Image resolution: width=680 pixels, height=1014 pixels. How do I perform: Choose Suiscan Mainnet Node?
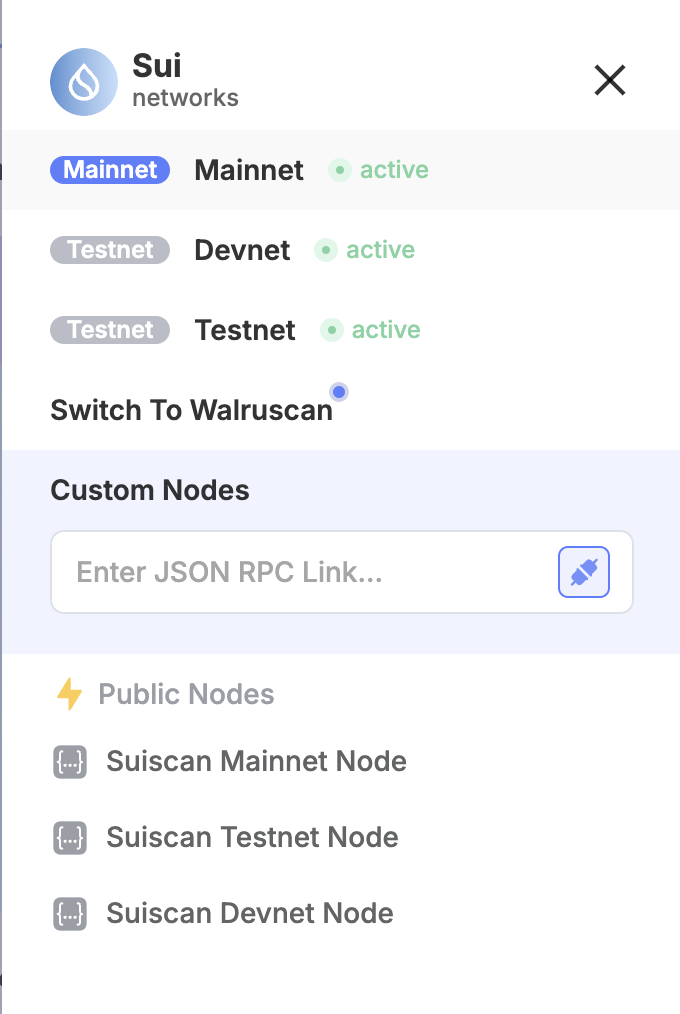(257, 761)
